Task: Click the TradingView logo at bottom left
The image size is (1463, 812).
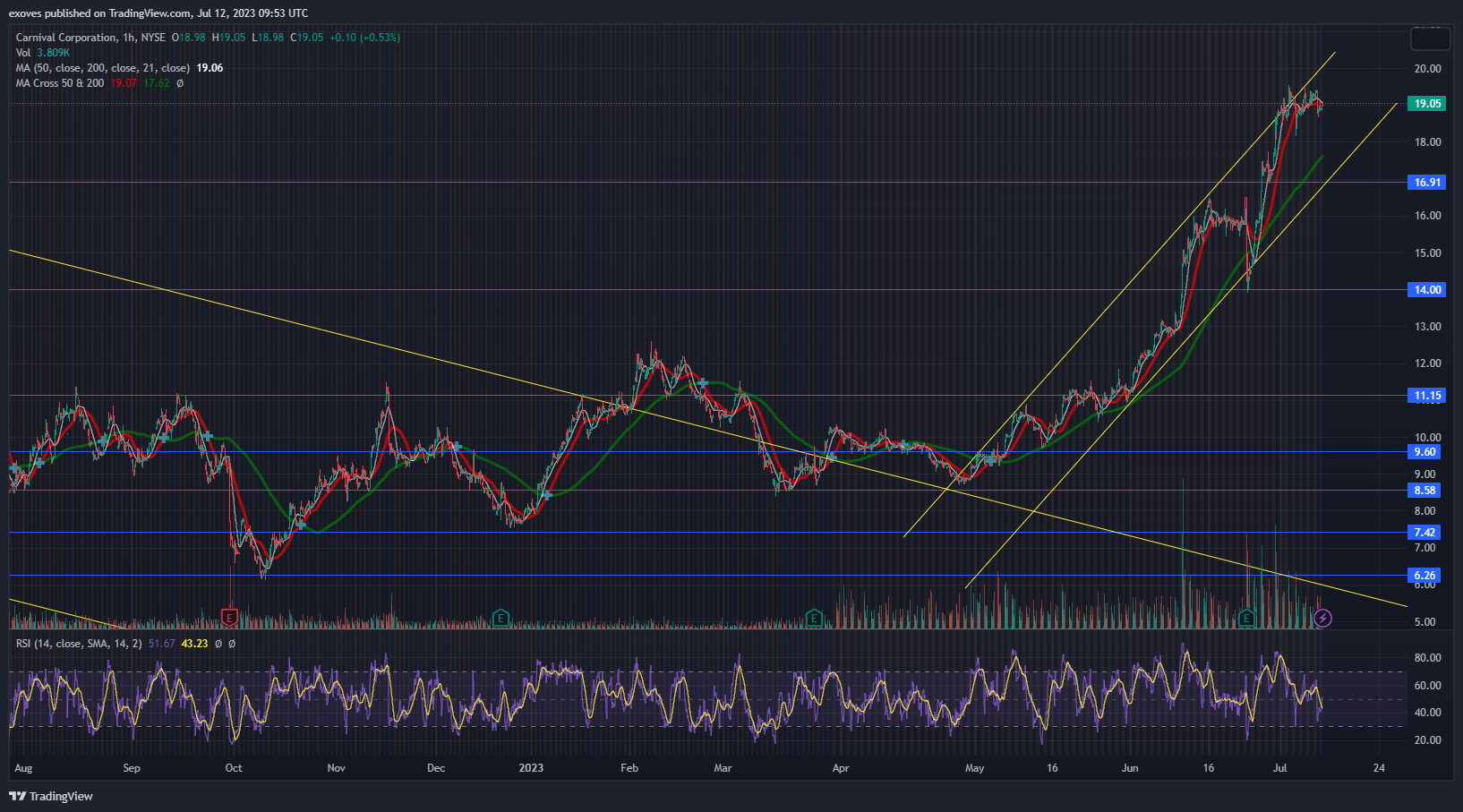Action: [51, 796]
